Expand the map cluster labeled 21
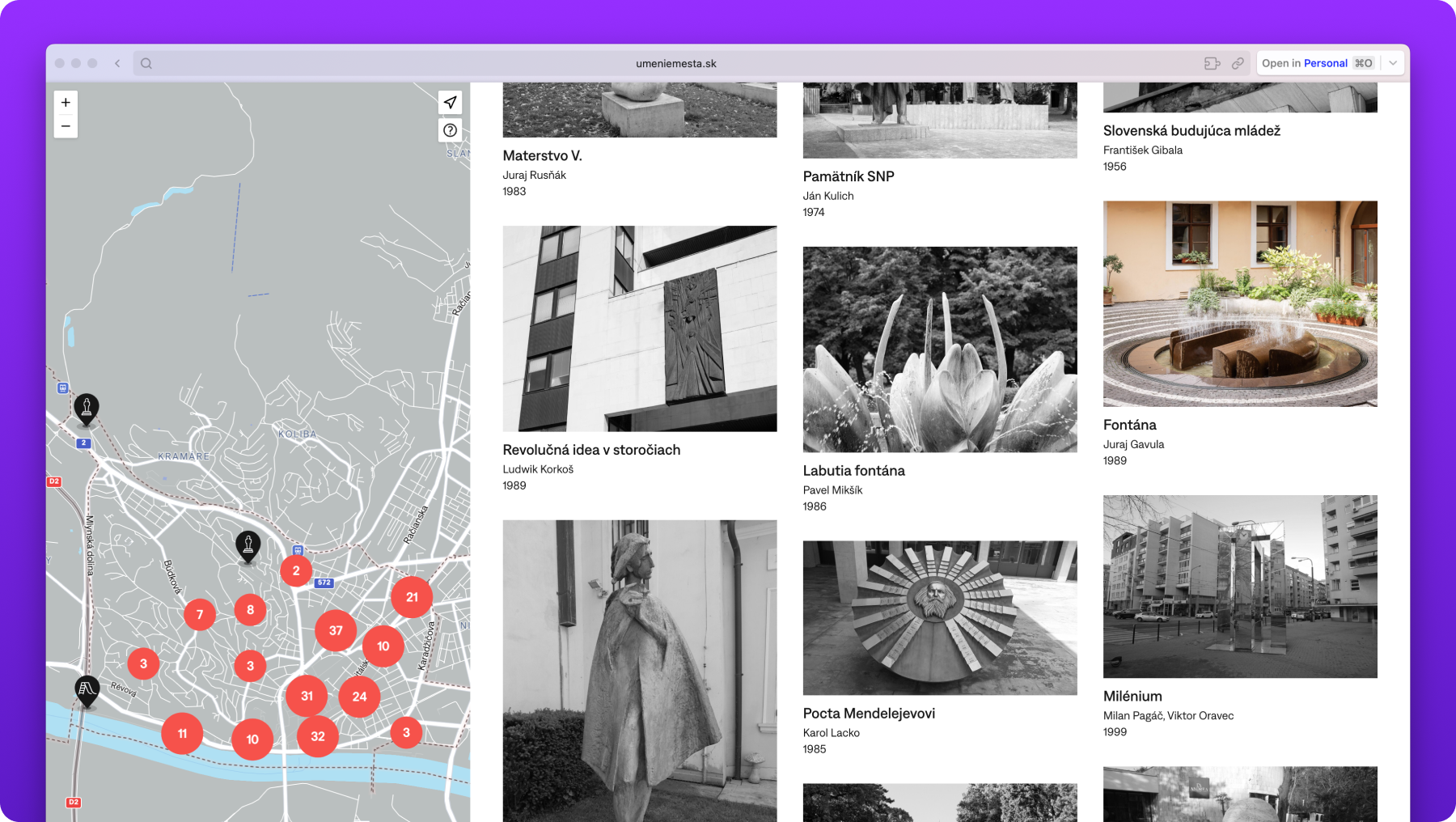1456x822 pixels. (x=412, y=597)
